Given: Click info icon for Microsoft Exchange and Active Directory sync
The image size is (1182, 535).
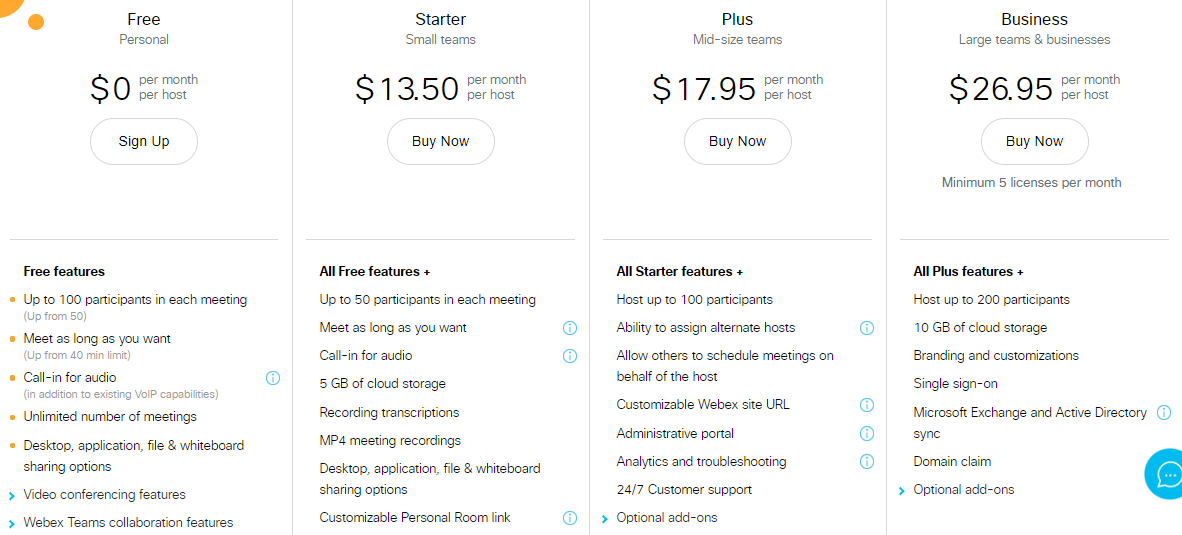Looking at the screenshot, I should [1164, 412].
